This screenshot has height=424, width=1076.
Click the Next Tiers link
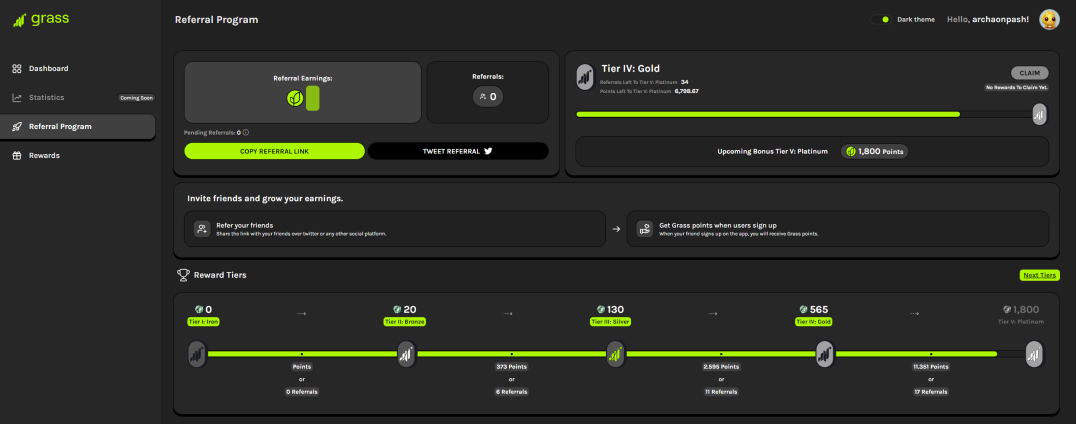1039,275
